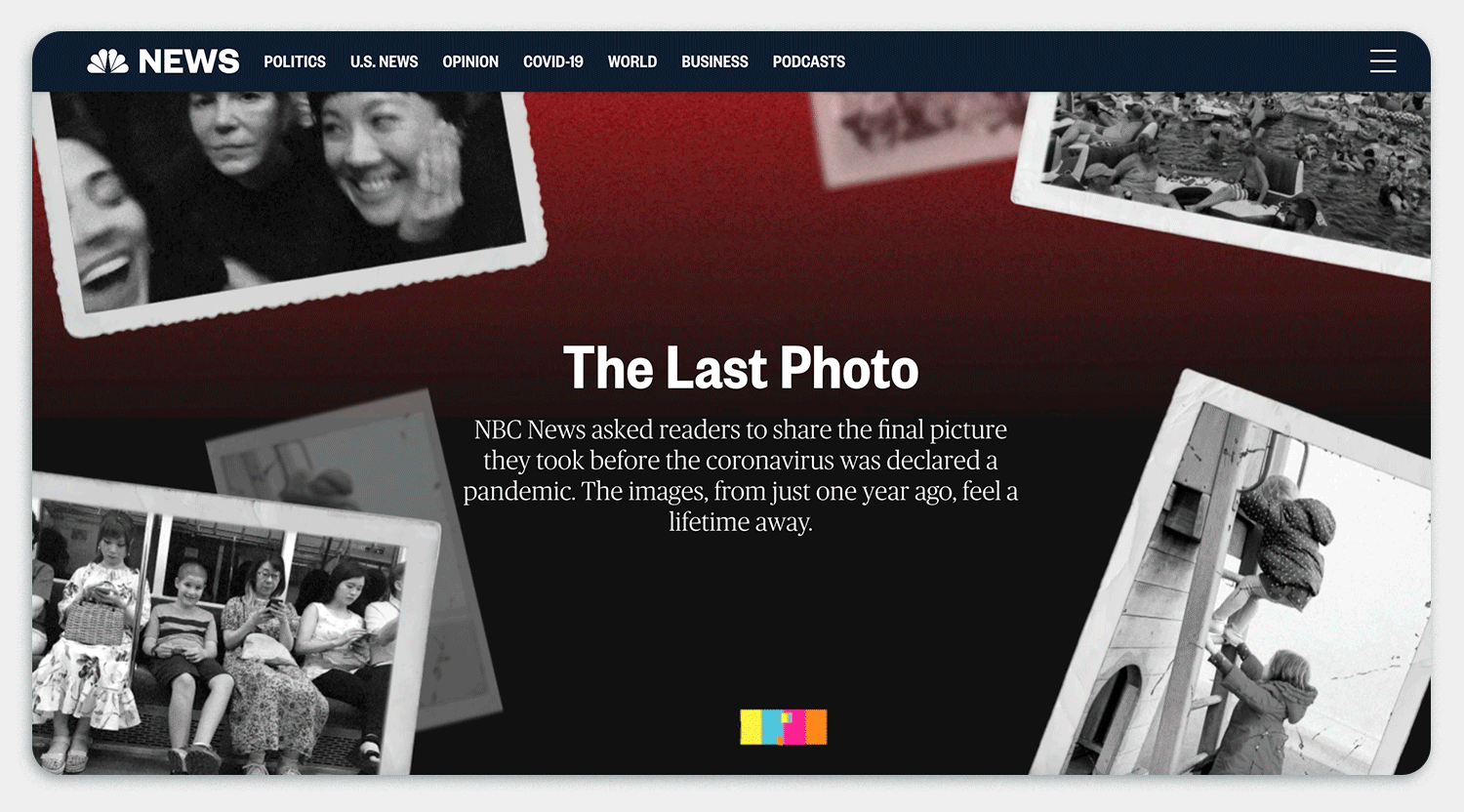Click the NBC peacock logo icon
Screen dimensions: 1464x812
coord(107,61)
